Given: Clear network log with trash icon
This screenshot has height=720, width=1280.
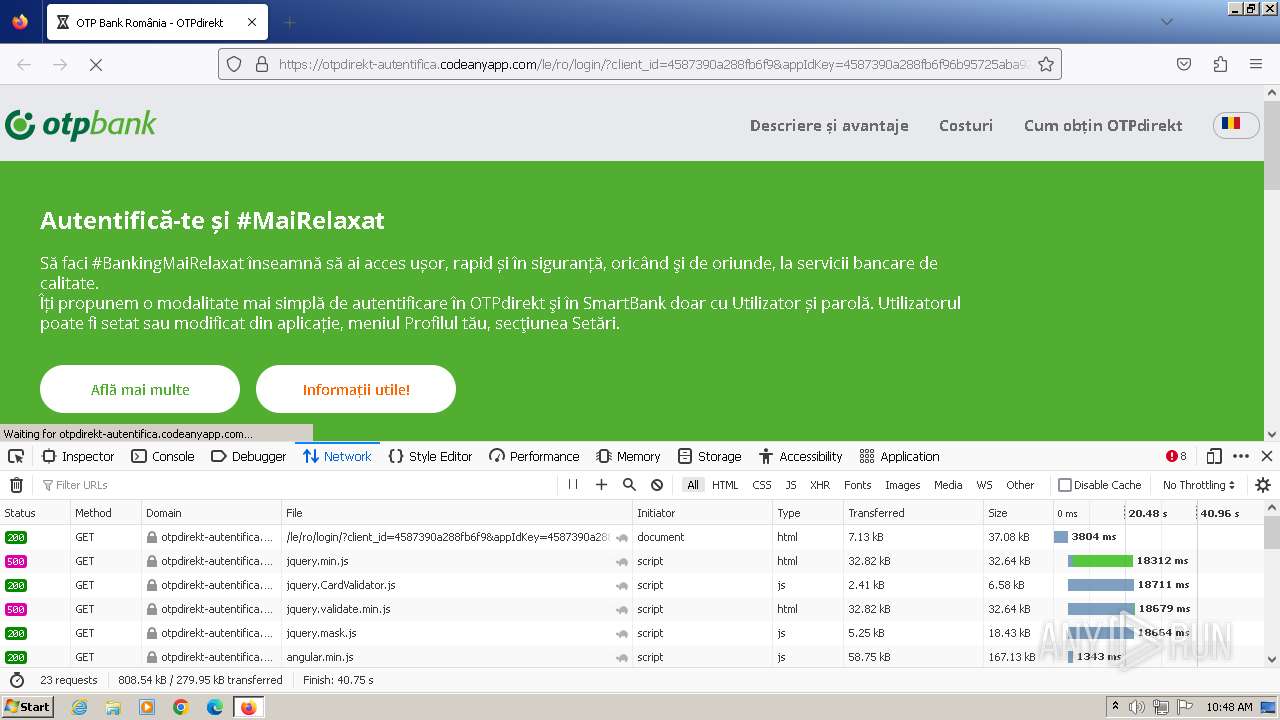Looking at the screenshot, I should [16, 485].
